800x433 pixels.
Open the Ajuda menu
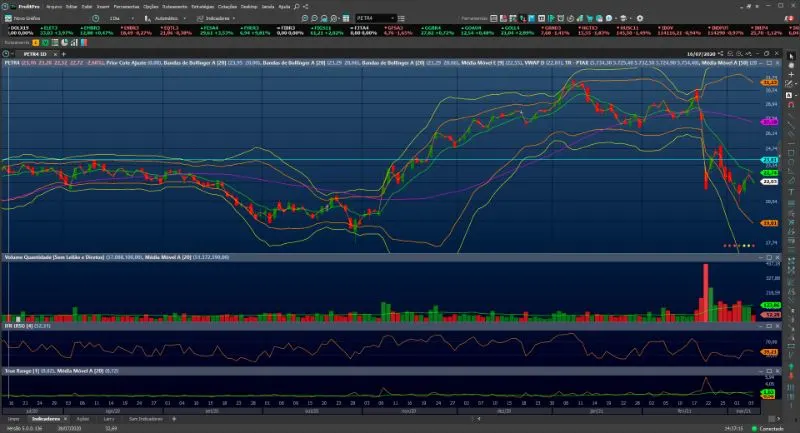(284, 7)
